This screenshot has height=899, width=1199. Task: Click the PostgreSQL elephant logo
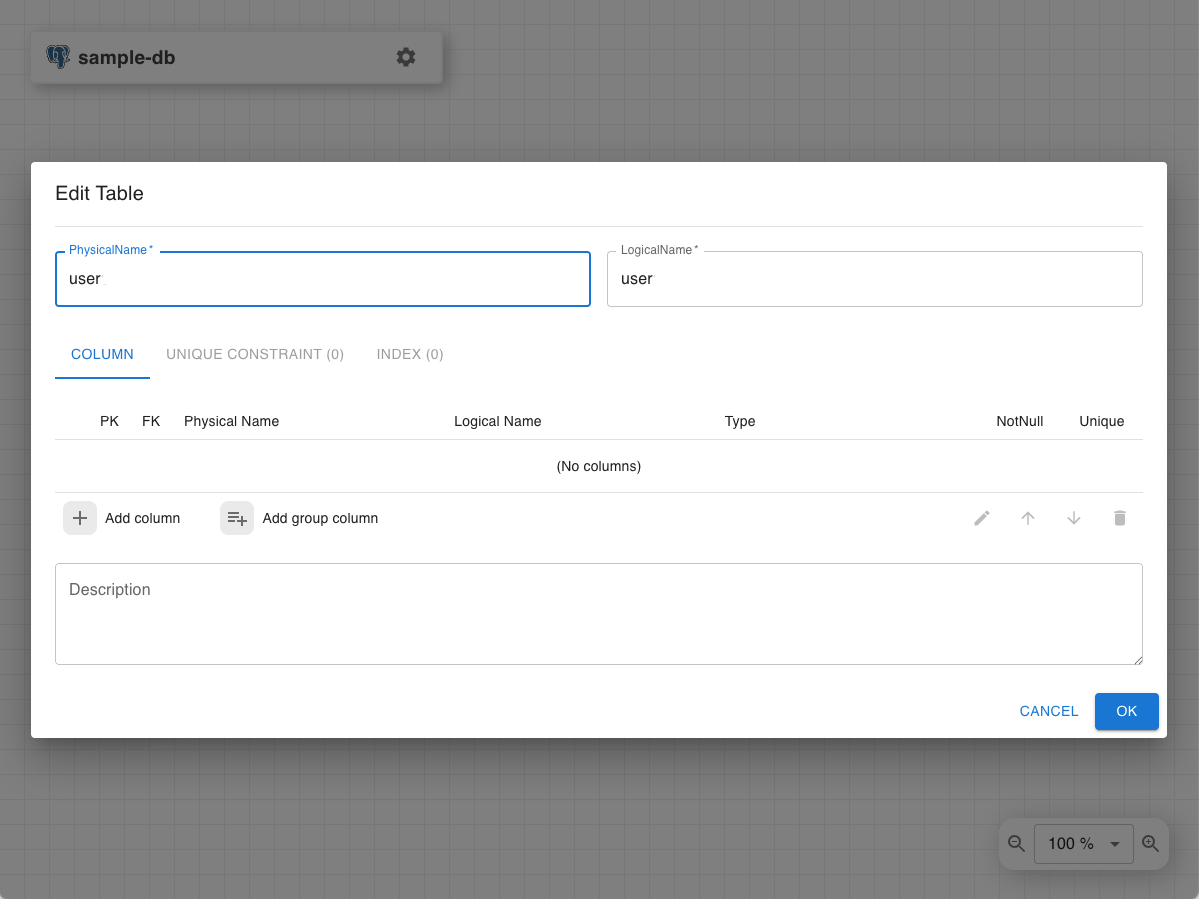58,57
